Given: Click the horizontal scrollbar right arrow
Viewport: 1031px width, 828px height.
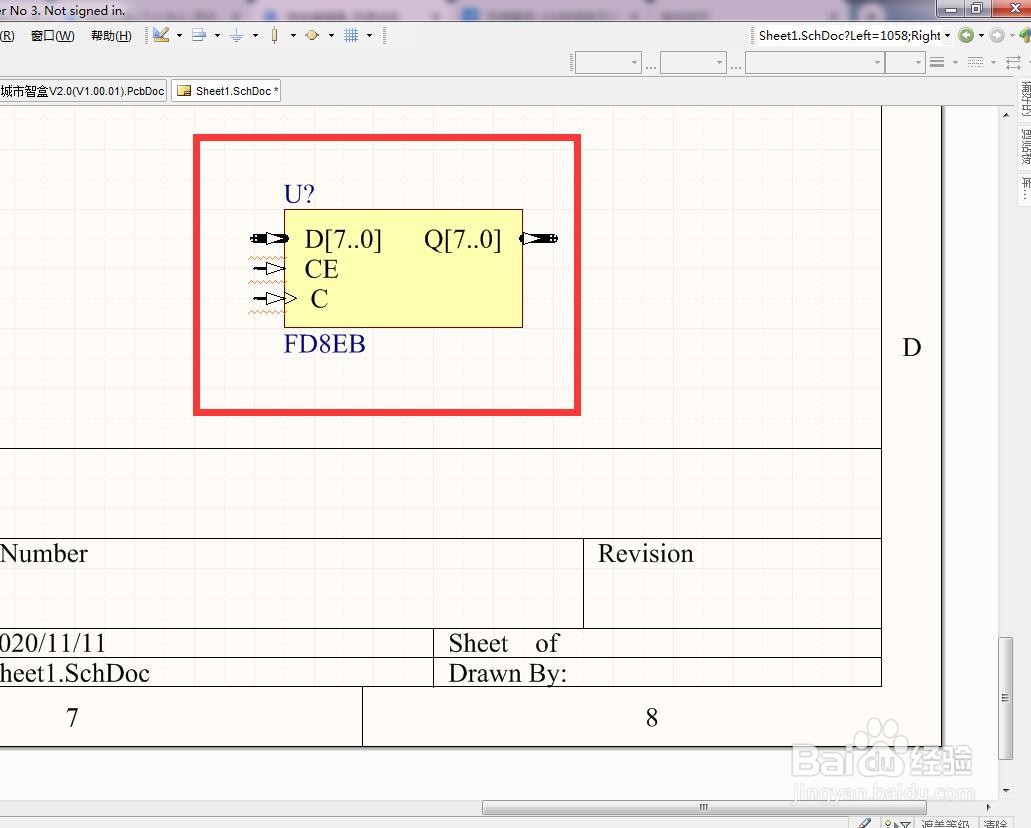Looking at the screenshot, I should tap(988, 807).
